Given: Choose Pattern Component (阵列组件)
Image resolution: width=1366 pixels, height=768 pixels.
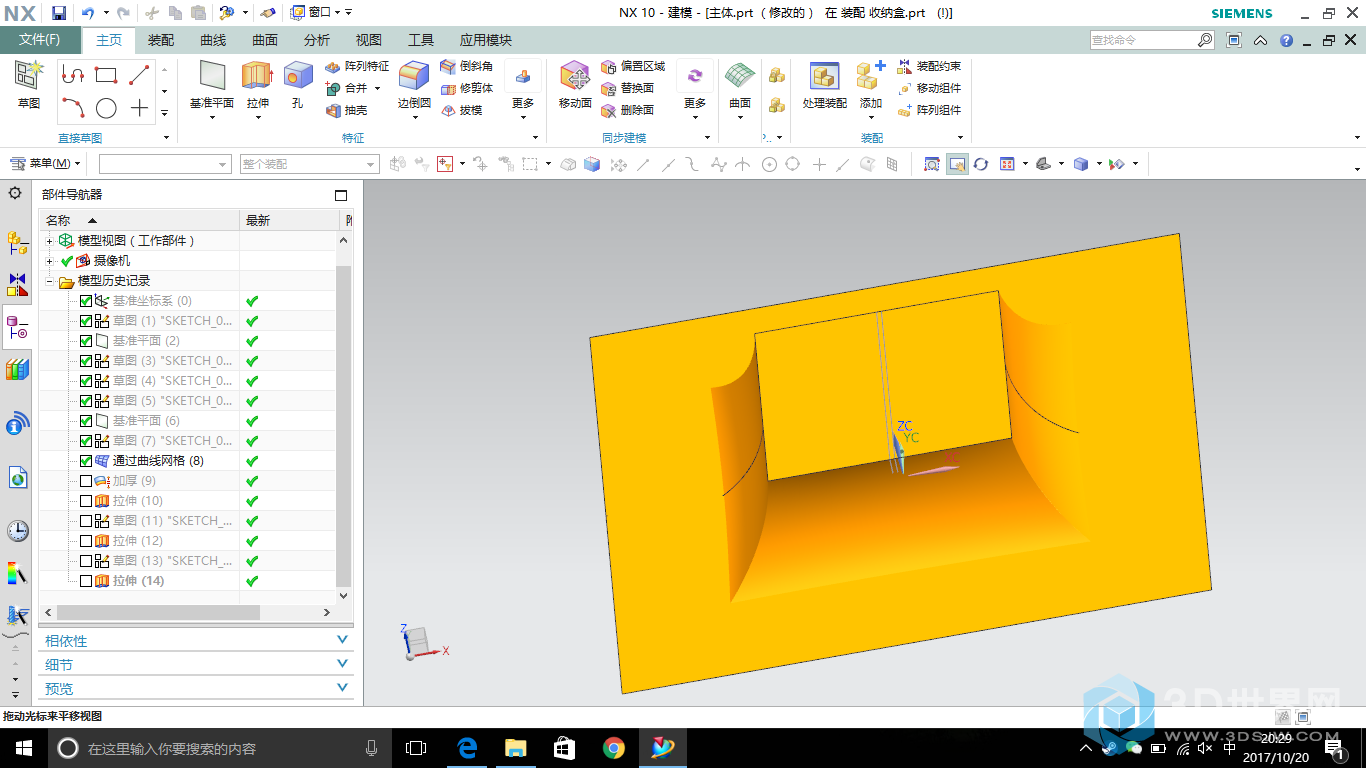Looking at the screenshot, I should coord(929,110).
